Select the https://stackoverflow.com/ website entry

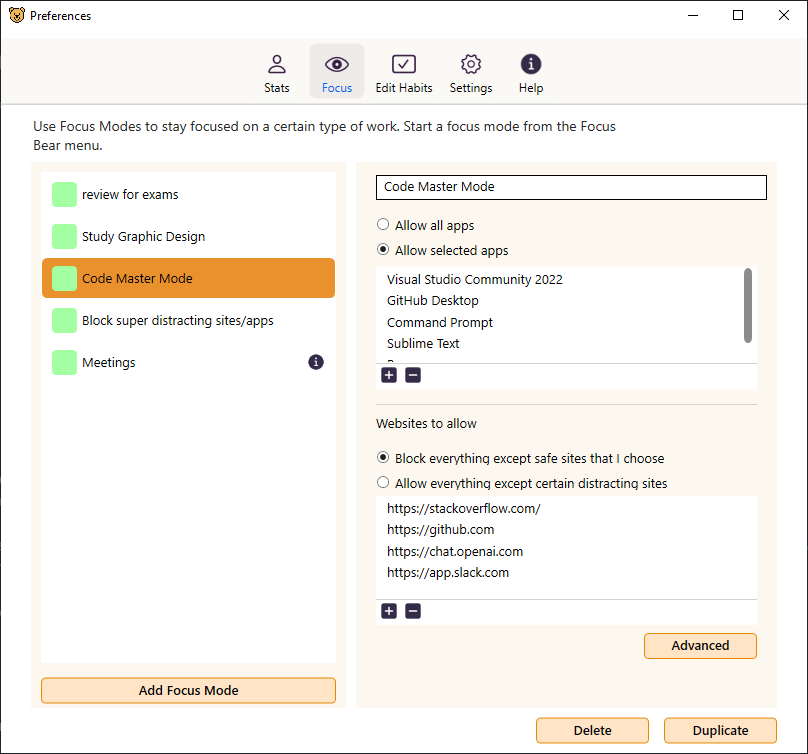tap(464, 509)
